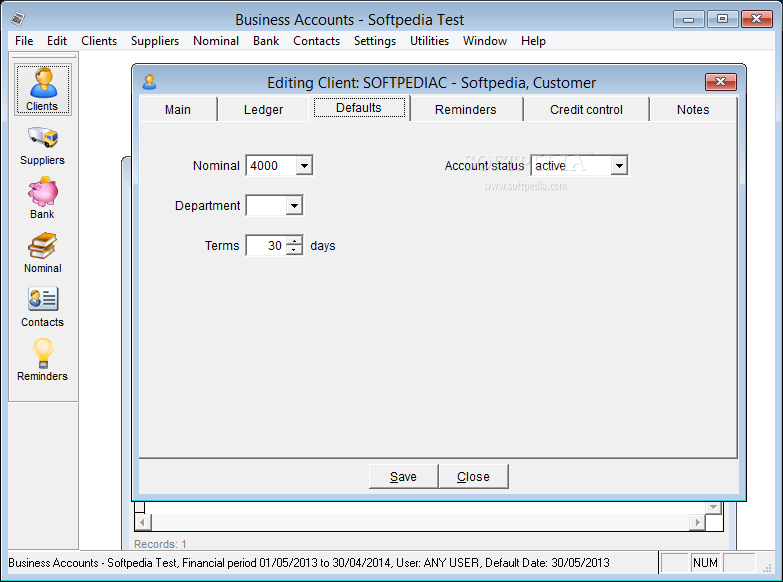
Task: Open the Help menu
Action: (x=533, y=41)
